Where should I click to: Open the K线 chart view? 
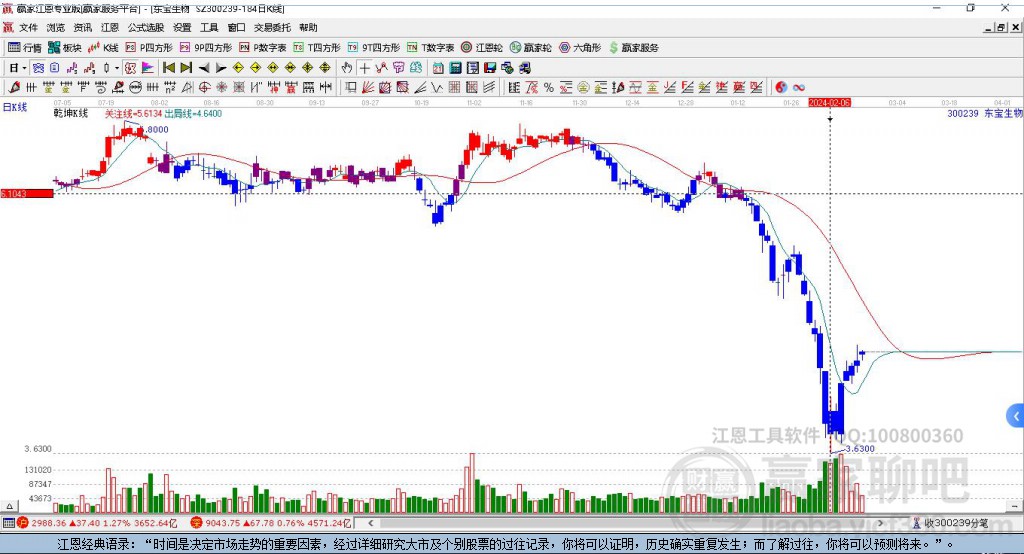(103, 48)
